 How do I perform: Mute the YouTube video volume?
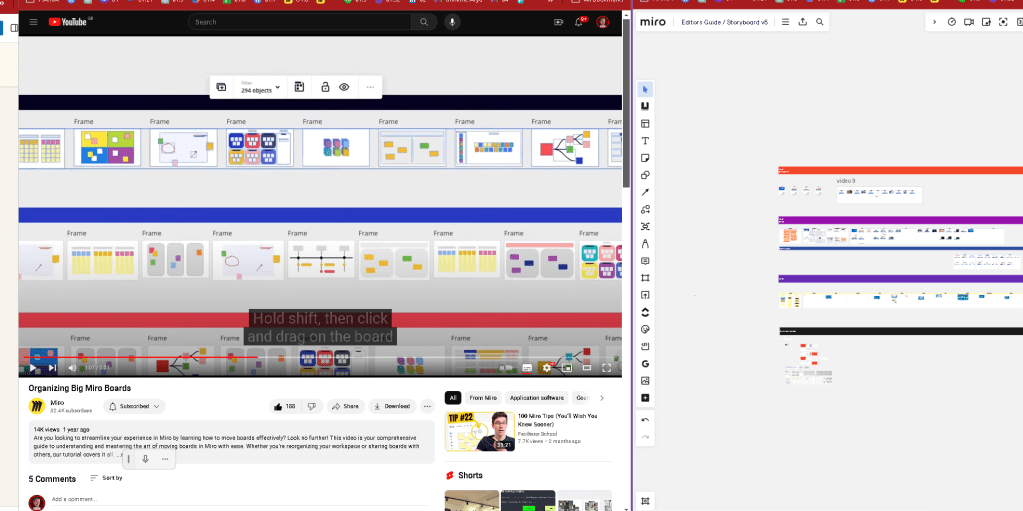tap(72, 368)
